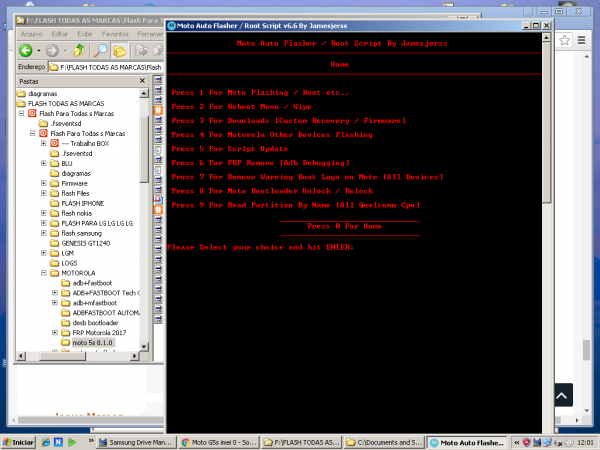Open the Editar menu in Explorer
Viewport: 600px width, 450px height.
point(60,34)
